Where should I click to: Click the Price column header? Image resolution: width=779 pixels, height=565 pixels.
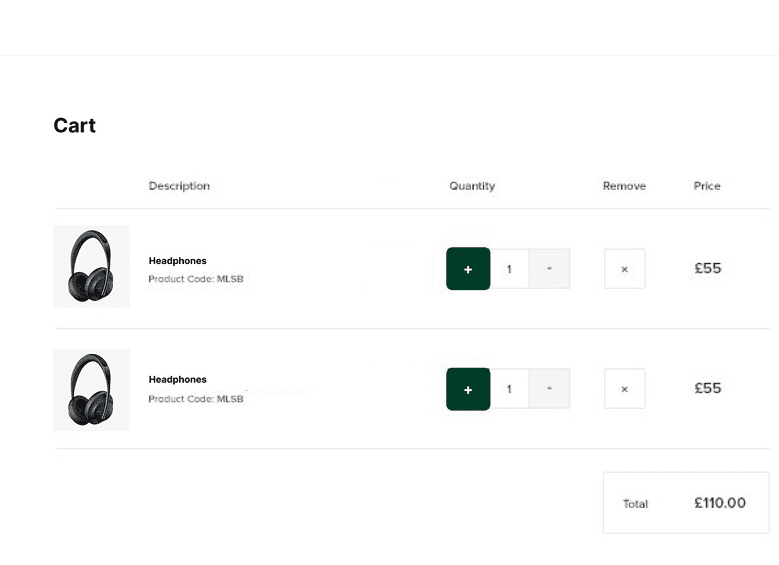coord(707,186)
